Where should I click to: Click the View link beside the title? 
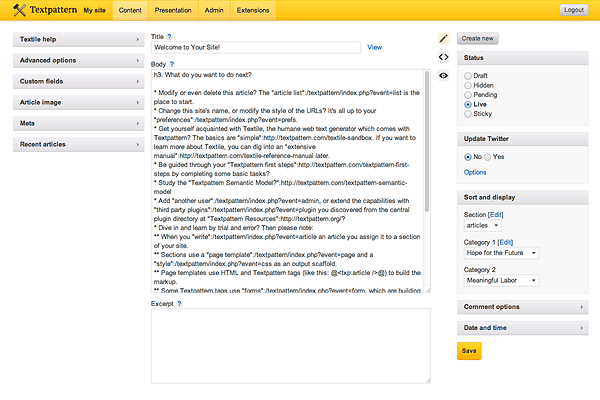point(374,47)
